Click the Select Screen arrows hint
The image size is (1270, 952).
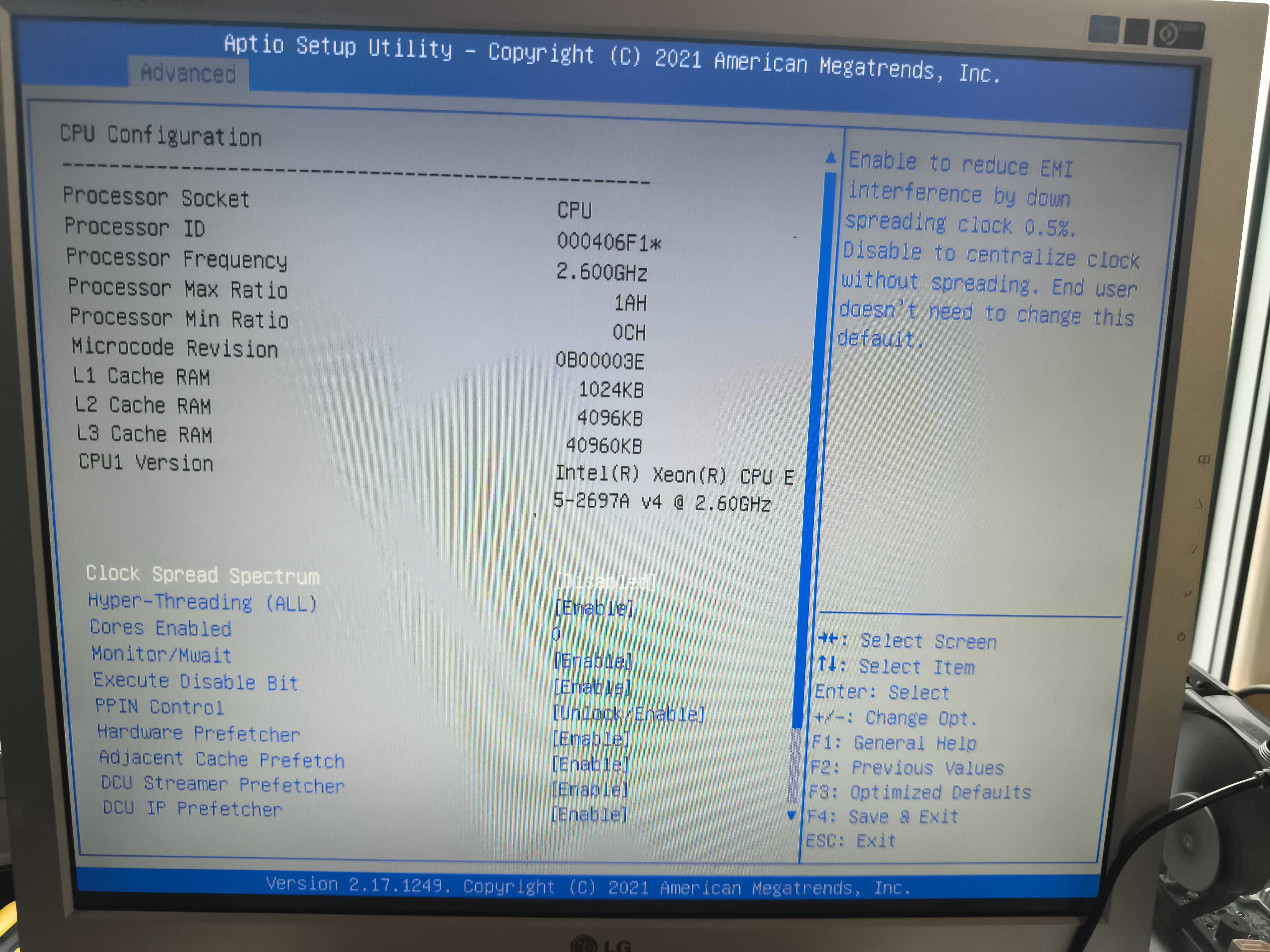[x=907, y=640]
